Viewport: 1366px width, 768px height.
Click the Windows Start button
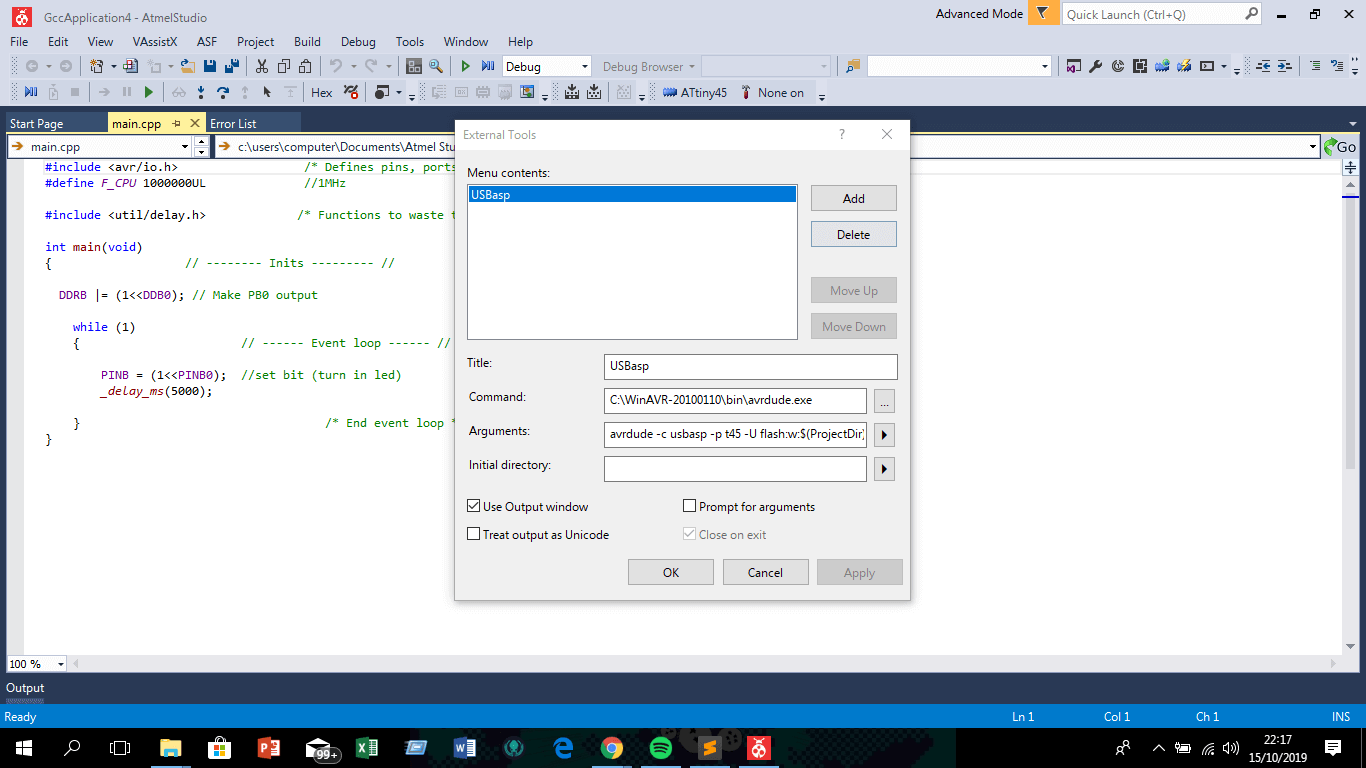click(23, 747)
